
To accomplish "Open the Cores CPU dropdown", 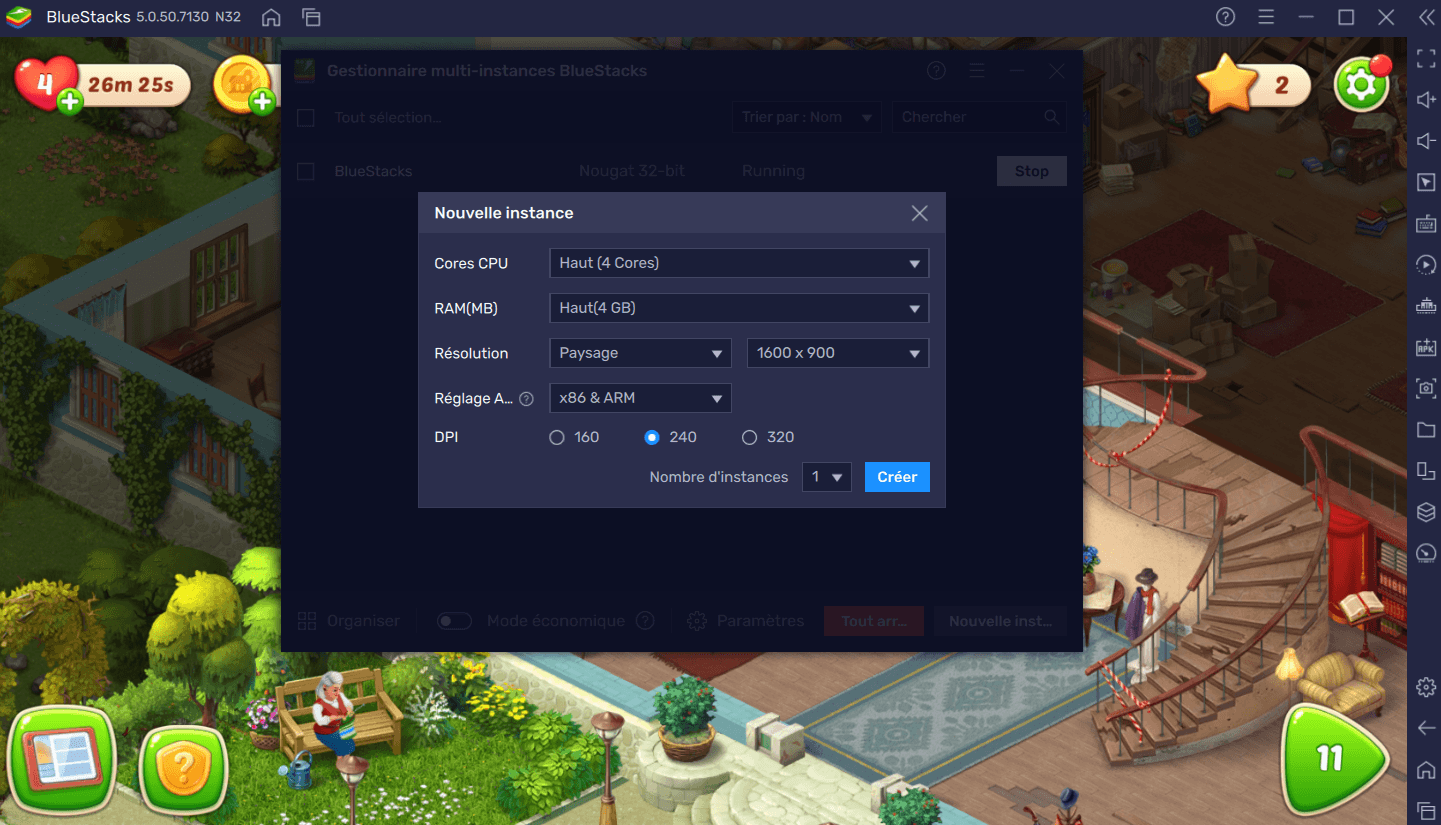I will click(x=739, y=263).
